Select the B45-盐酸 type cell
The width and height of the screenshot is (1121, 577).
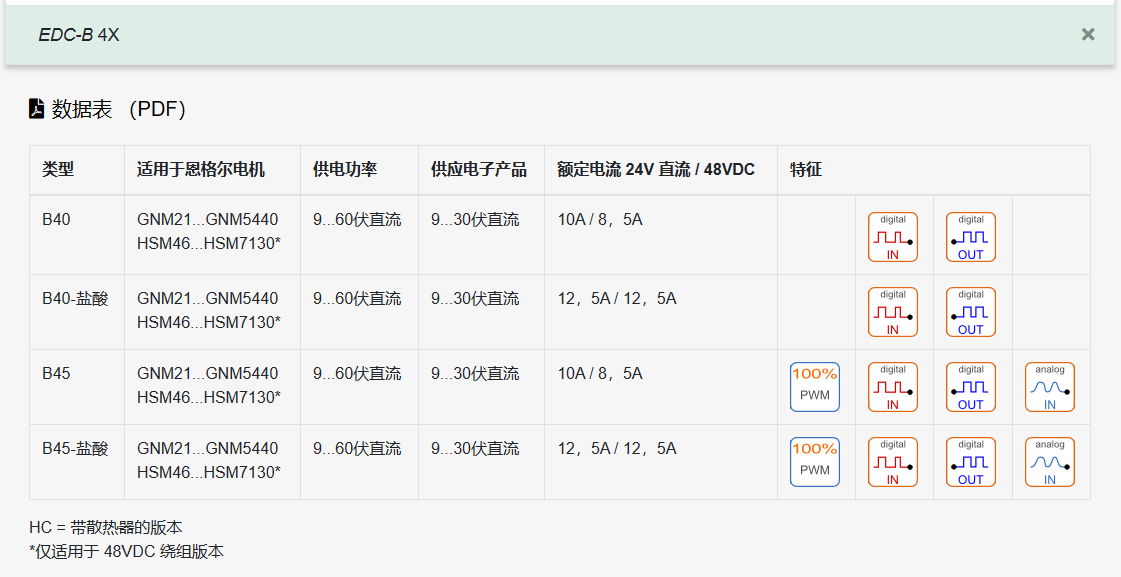point(75,449)
